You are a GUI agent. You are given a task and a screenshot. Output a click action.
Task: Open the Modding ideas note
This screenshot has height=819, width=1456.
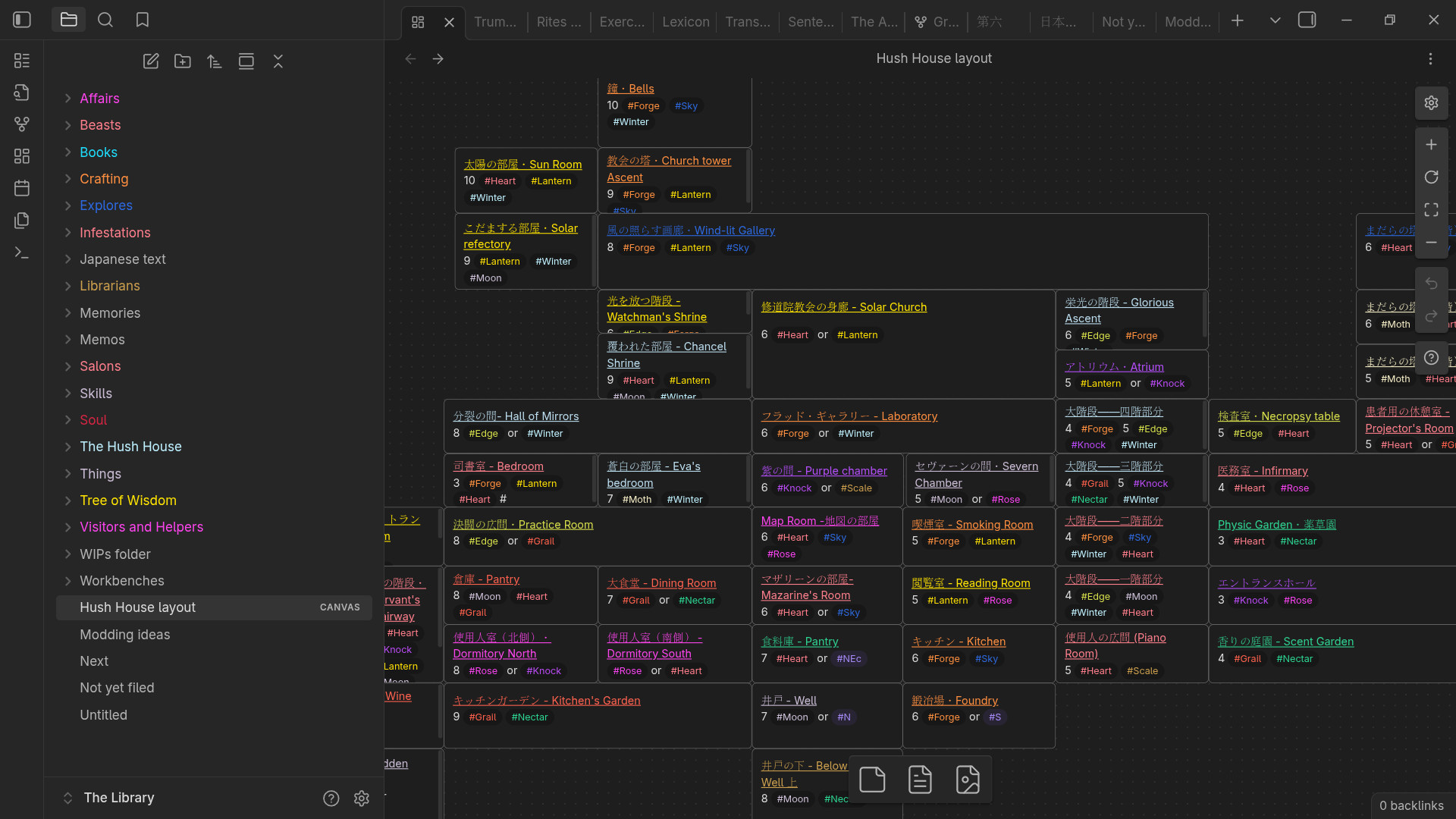tap(124, 635)
